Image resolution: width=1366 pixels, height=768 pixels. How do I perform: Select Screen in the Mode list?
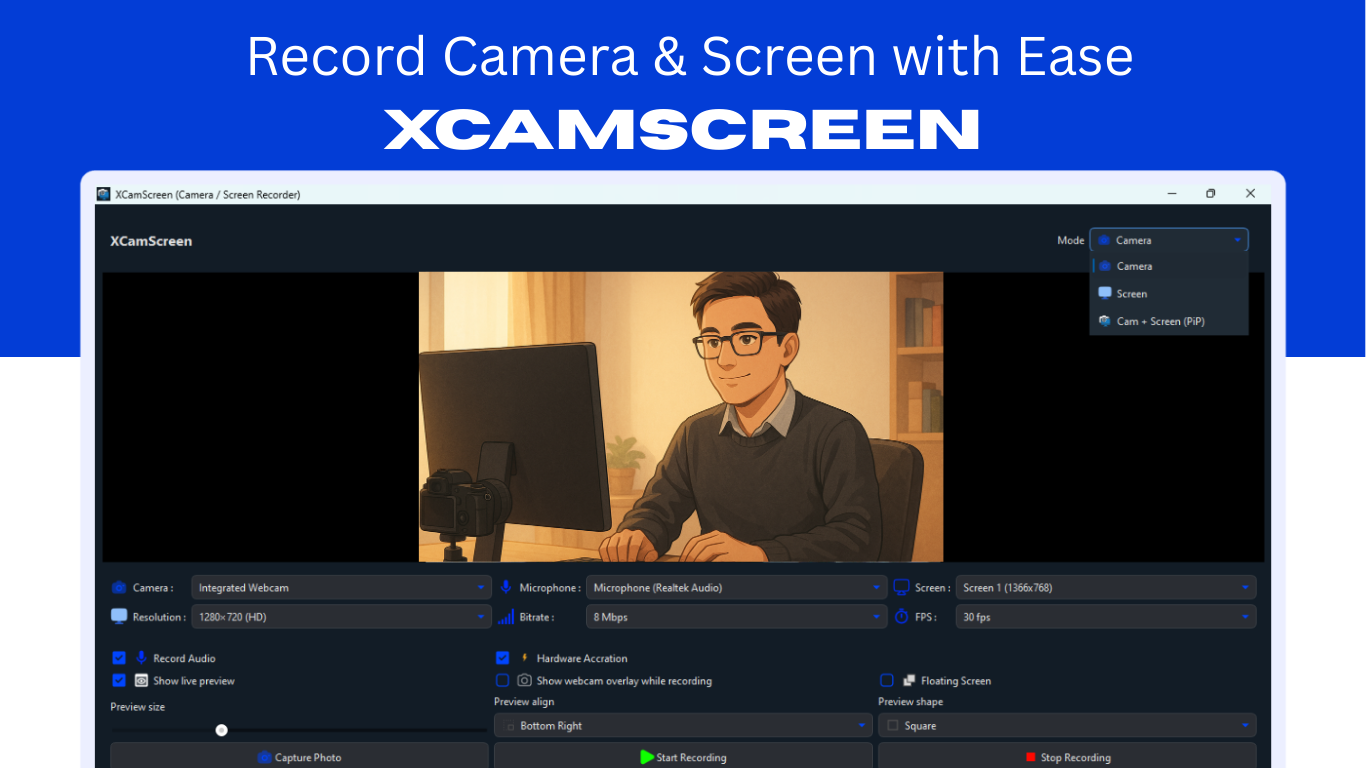(x=1169, y=293)
